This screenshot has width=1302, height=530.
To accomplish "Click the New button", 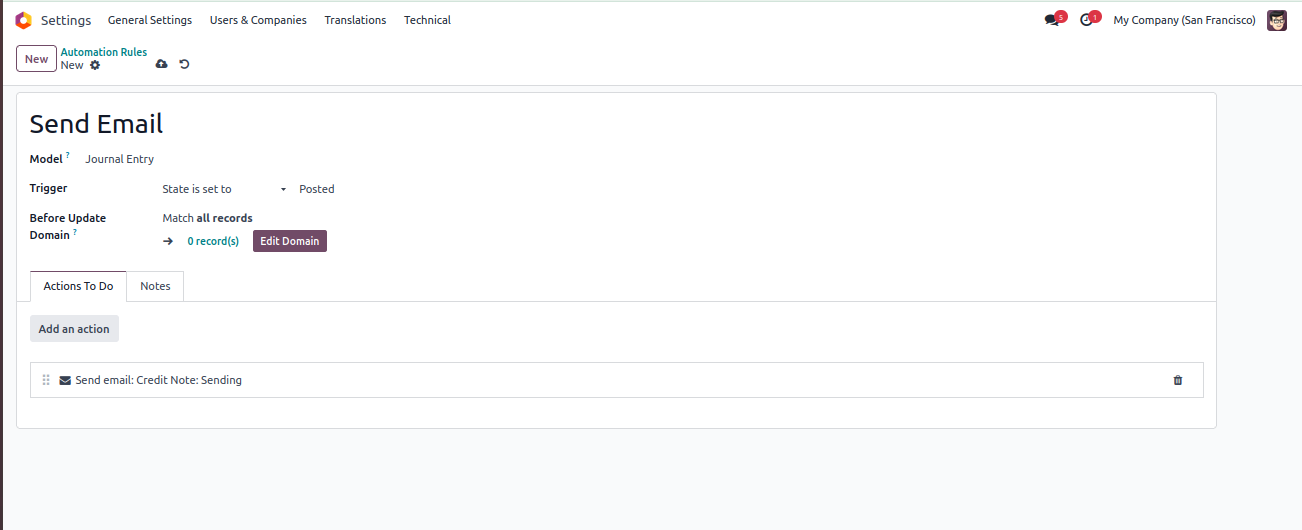I will point(36,59).
